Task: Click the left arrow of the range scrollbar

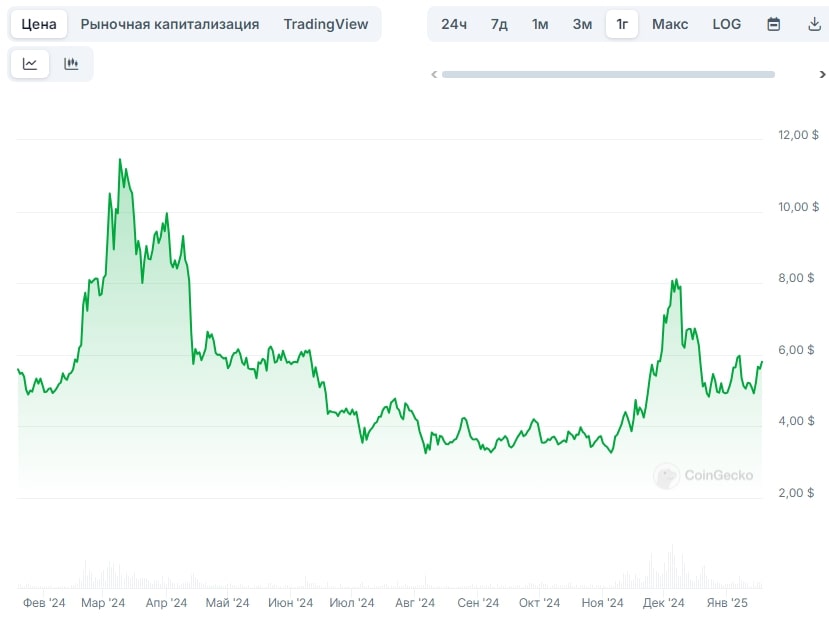Action: [x=434, y=75]
